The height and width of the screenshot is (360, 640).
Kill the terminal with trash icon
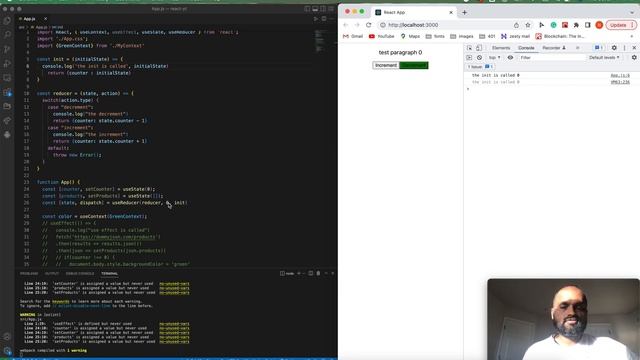318,273
